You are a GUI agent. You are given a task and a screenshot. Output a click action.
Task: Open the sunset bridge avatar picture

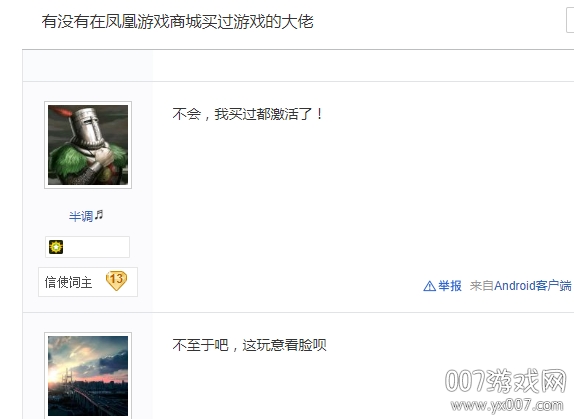88,376
